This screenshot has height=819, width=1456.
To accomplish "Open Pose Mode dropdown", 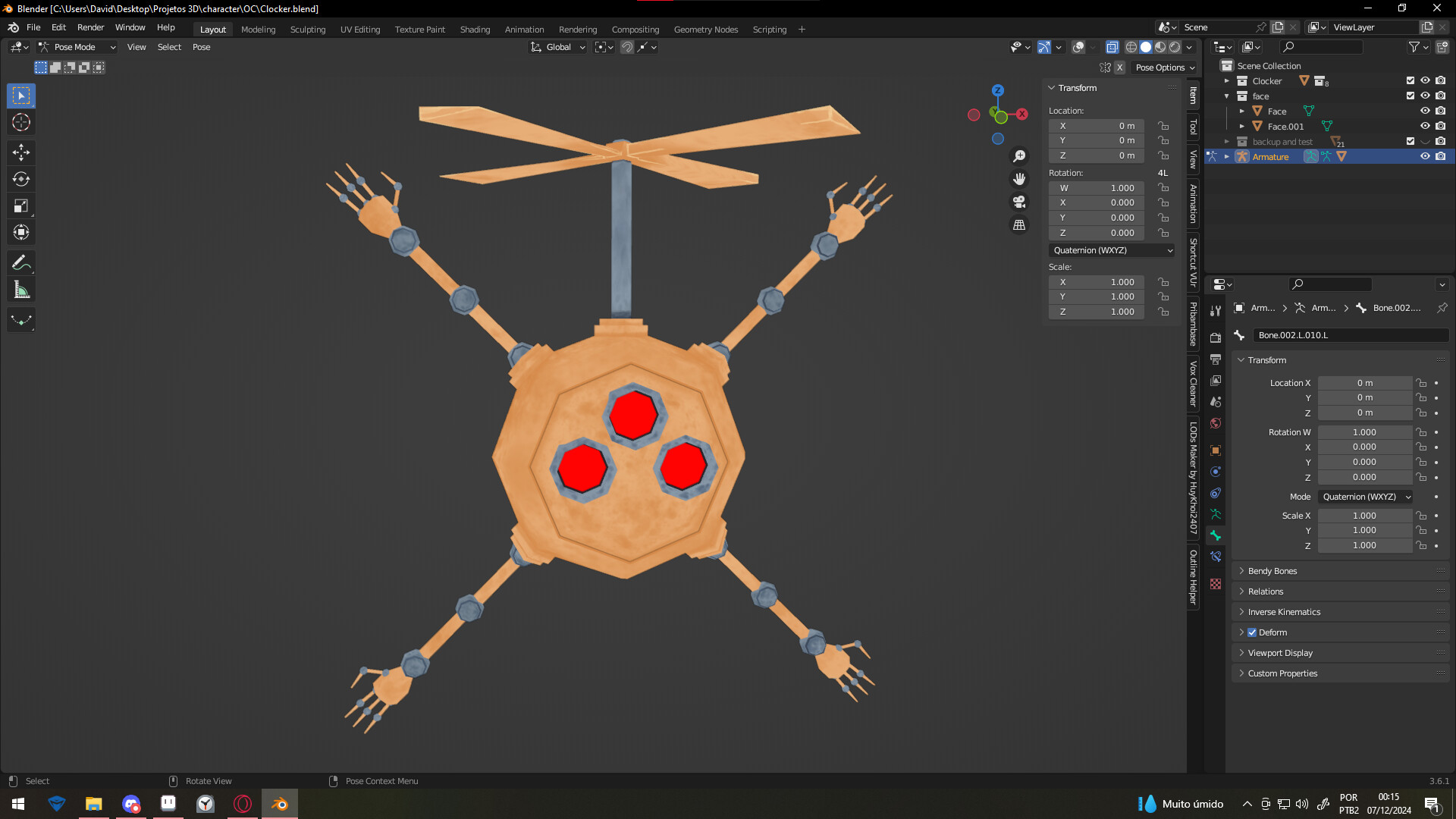I will click(77, 47).
